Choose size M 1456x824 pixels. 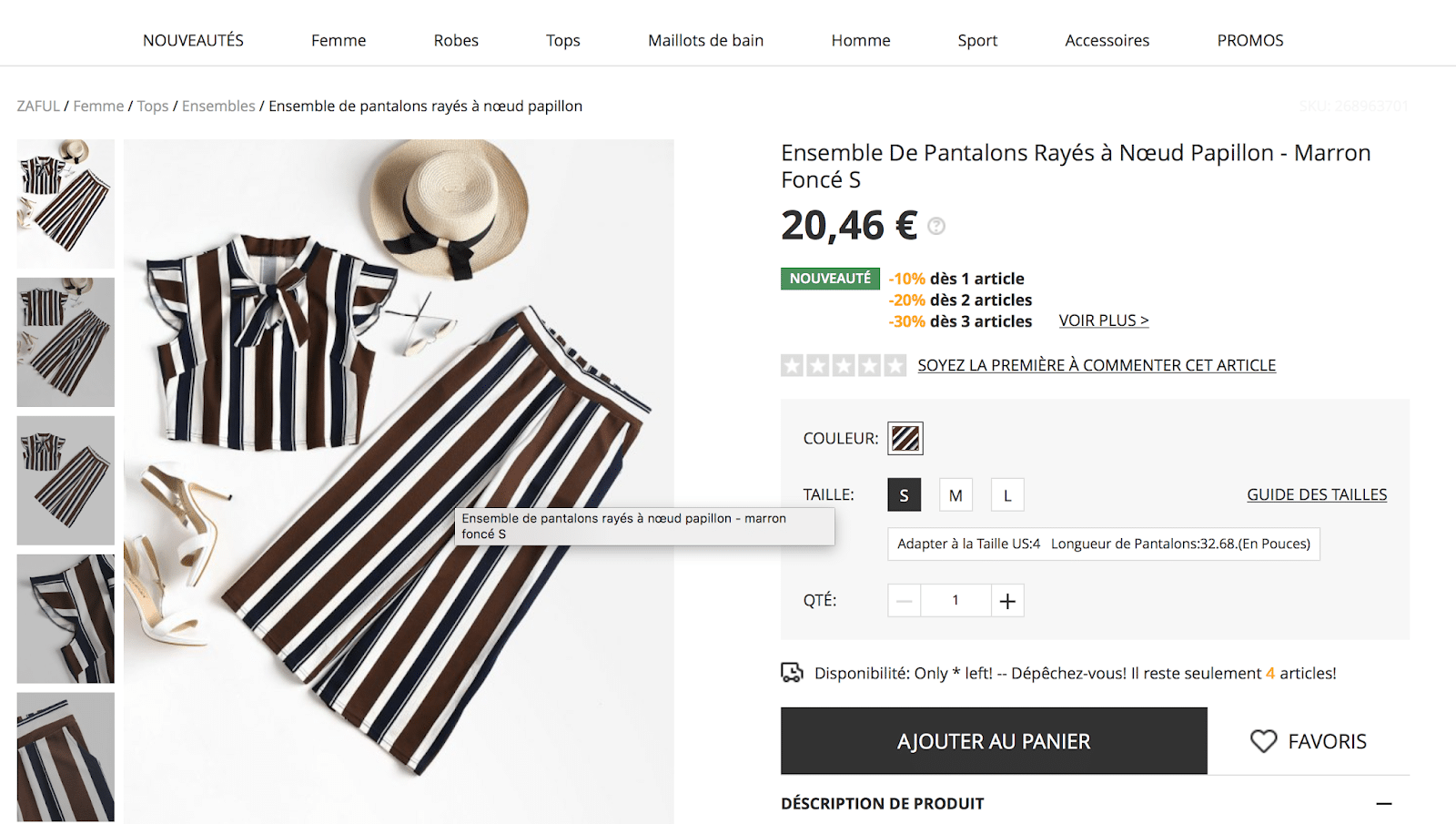coord(955,495)
